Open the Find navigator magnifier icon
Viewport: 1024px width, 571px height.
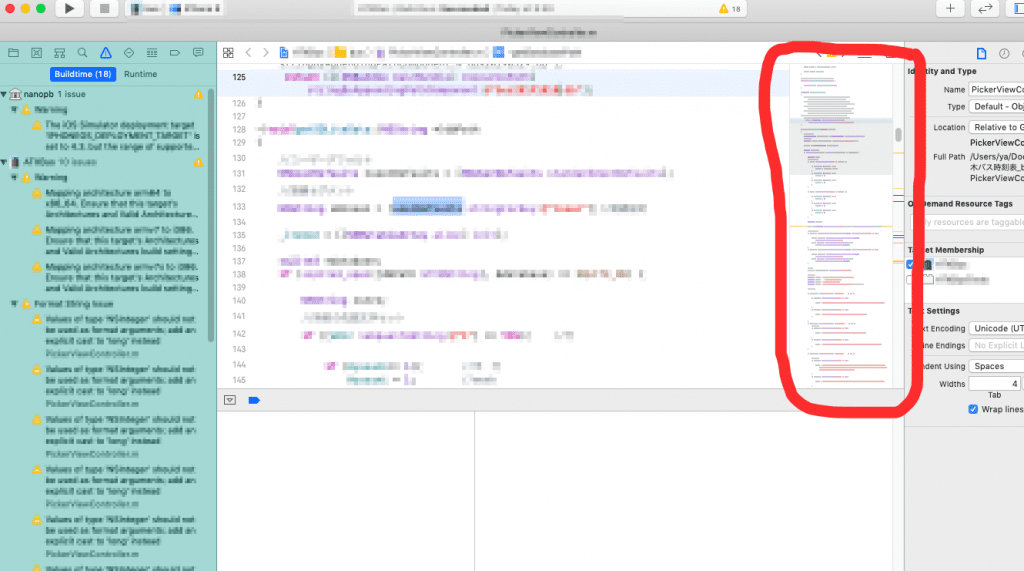click(82, 52)
